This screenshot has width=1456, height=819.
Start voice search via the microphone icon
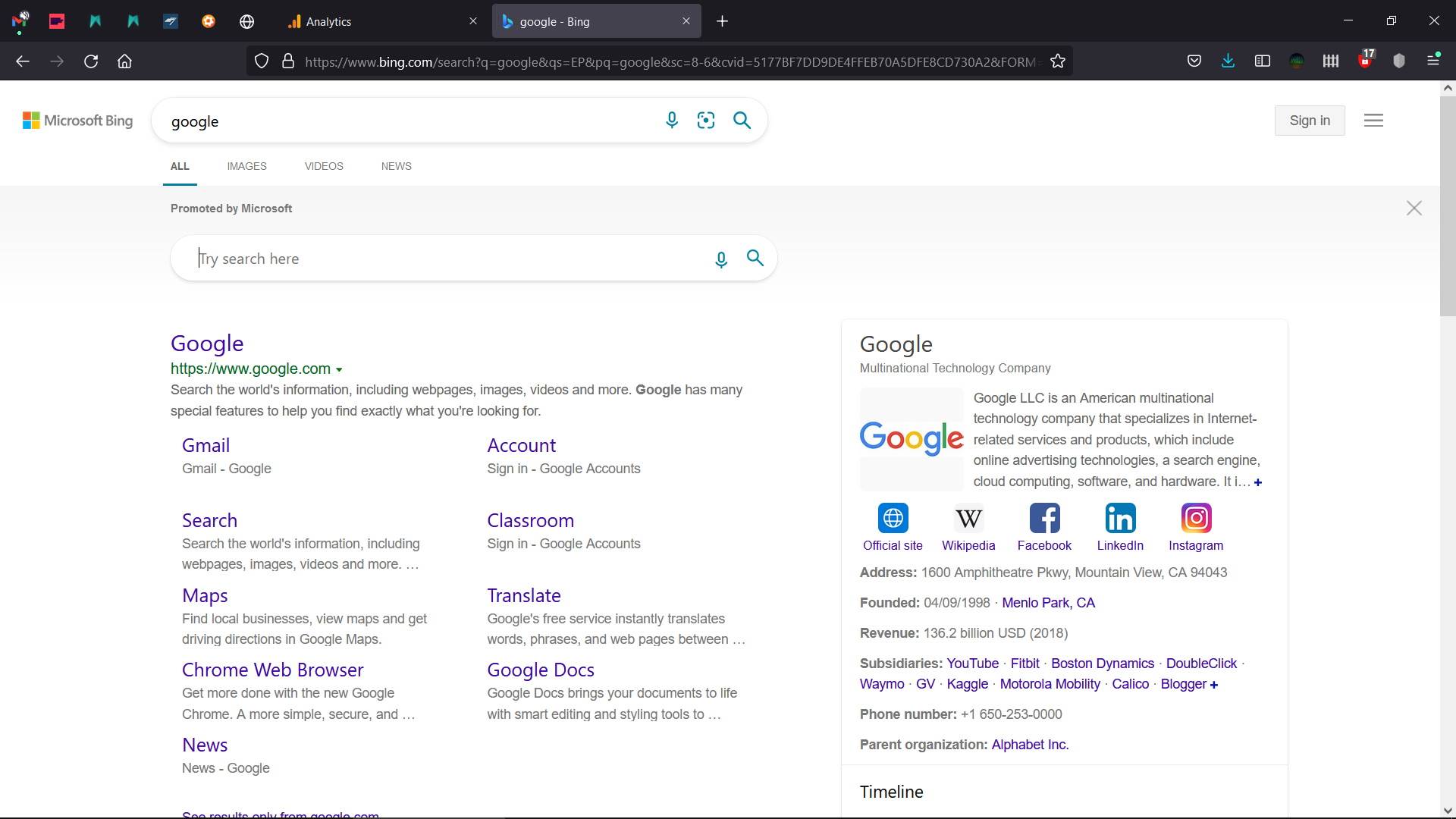coord(672,120)
